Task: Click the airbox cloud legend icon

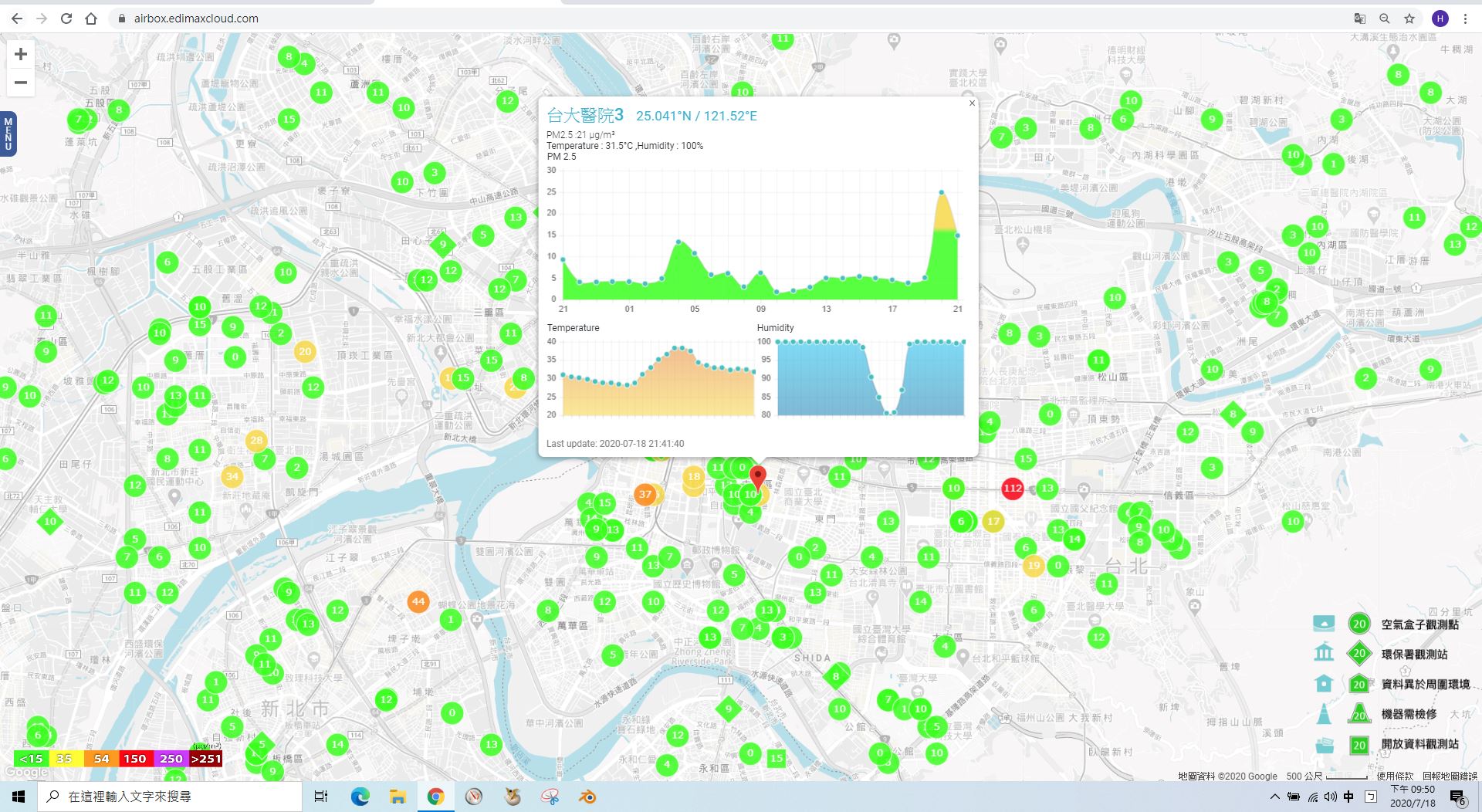Action: click(x=1324, y=624)
